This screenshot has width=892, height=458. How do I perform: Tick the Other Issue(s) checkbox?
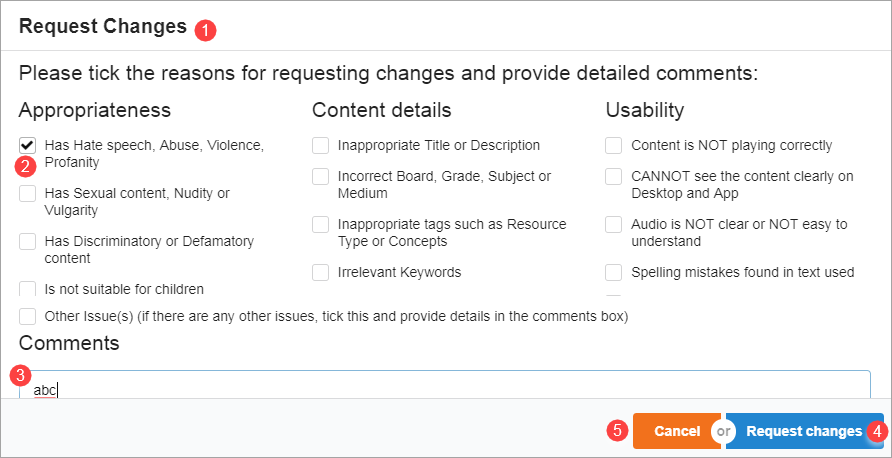pos(28,316)
